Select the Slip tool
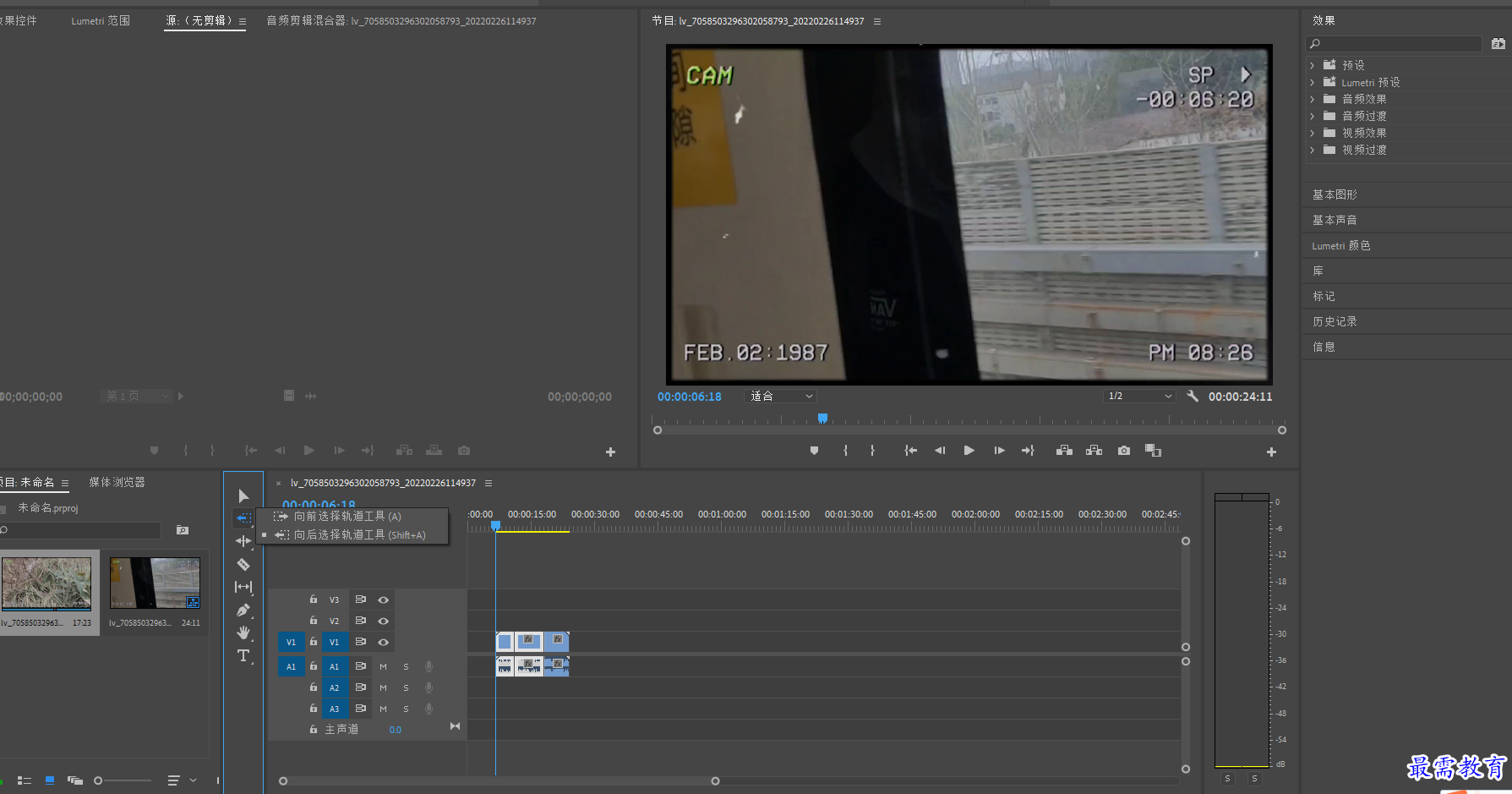 [x=243, y=587]
